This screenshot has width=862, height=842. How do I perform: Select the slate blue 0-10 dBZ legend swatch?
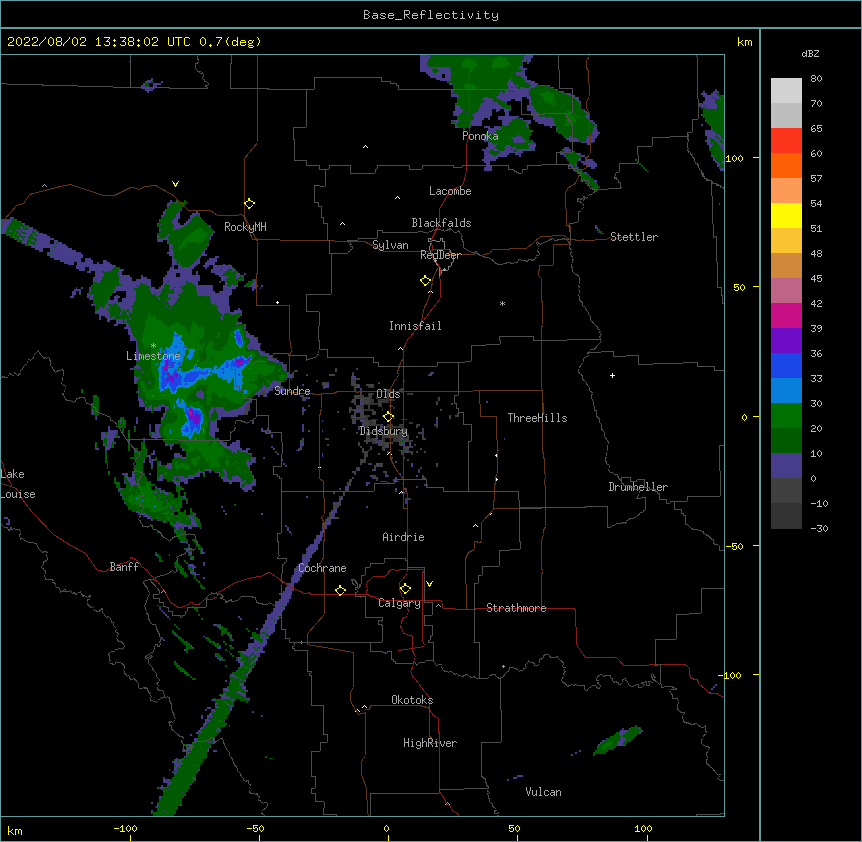click(x=786, y=466)
